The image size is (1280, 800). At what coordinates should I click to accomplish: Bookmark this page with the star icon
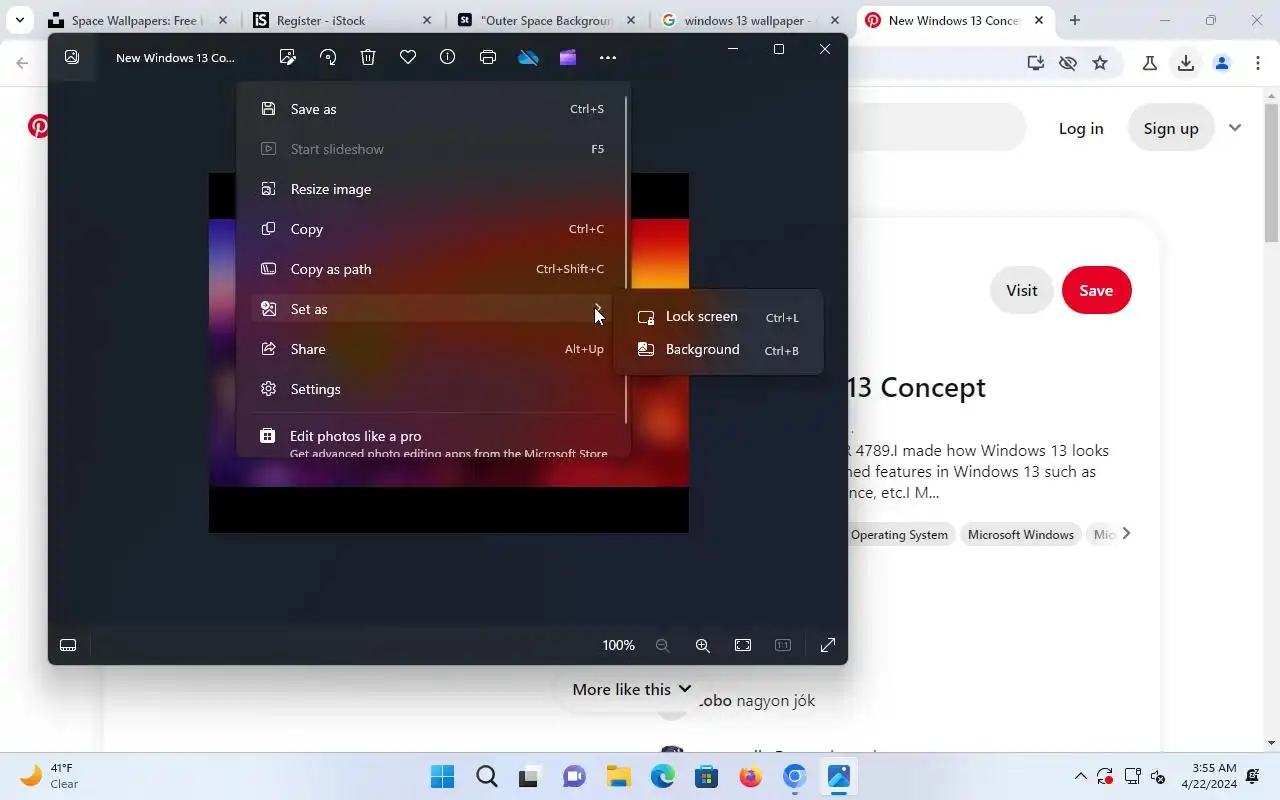tap(1100, 63)
